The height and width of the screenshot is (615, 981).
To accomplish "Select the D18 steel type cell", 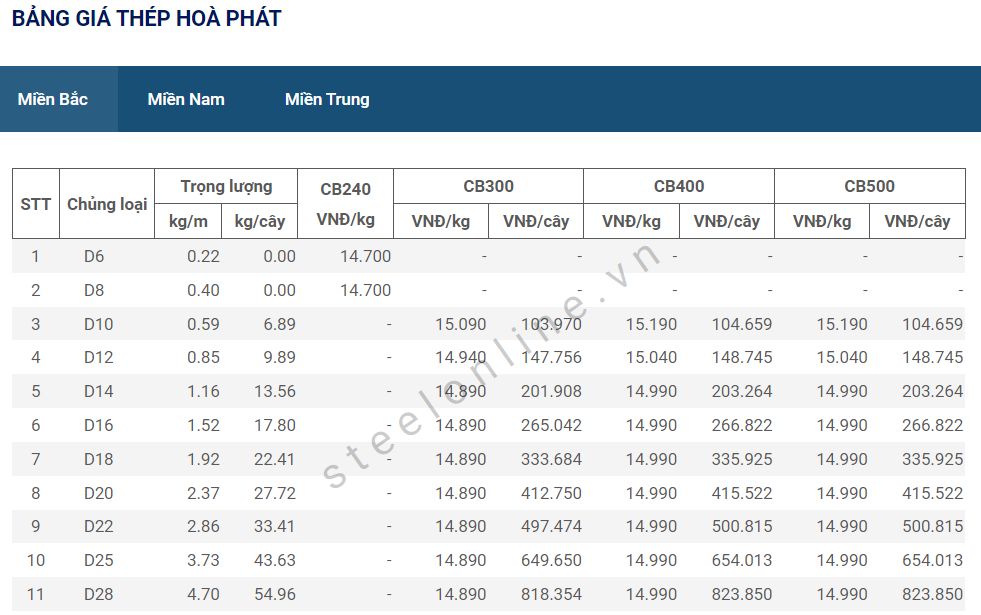I will (99, 459).
